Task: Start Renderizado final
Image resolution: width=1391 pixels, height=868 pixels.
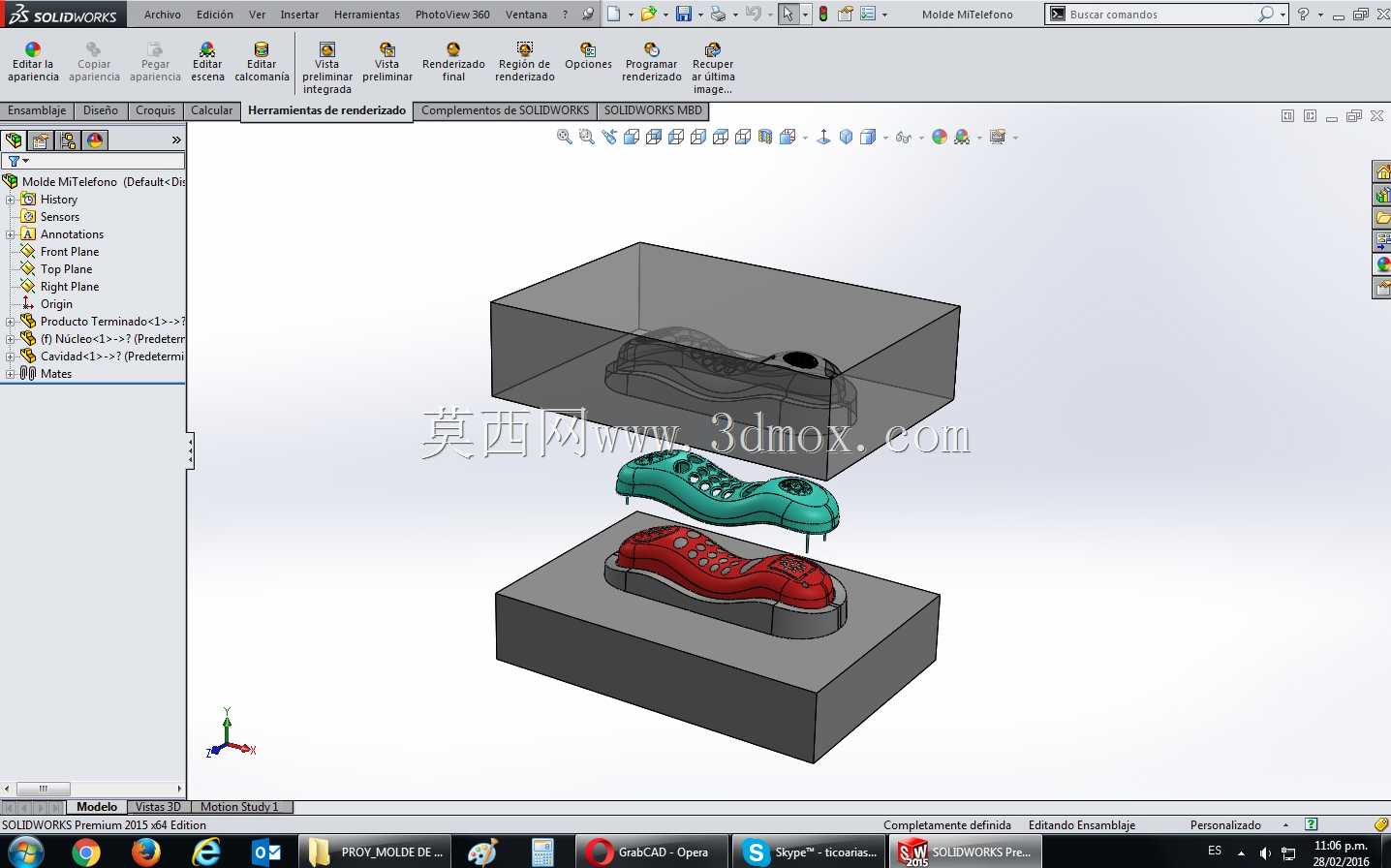Action: coord(453,62)
